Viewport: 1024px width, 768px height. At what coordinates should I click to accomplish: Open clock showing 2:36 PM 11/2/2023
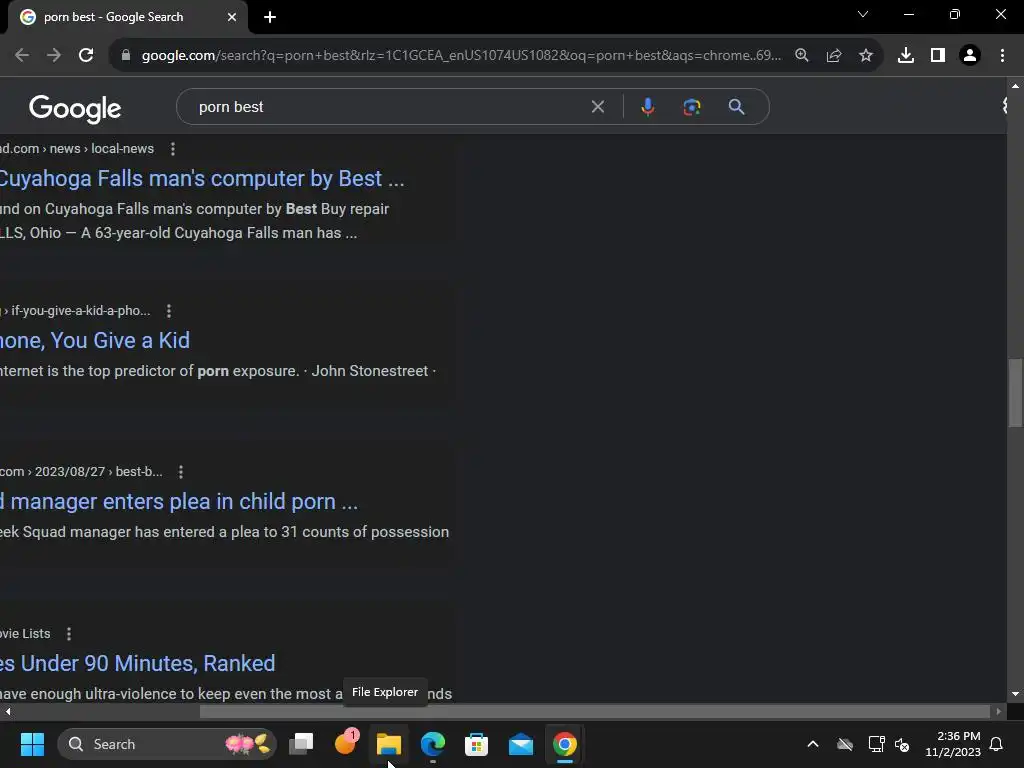pyautogui.click(x=953, y=744)
